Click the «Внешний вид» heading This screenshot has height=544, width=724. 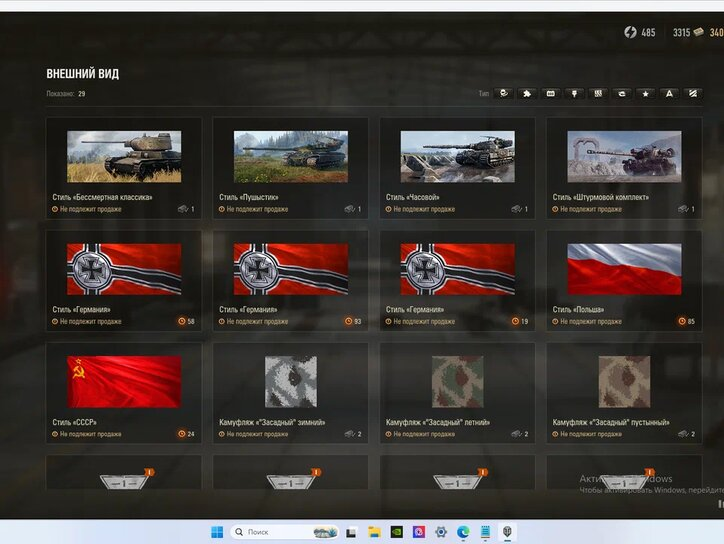pos(83,73)
